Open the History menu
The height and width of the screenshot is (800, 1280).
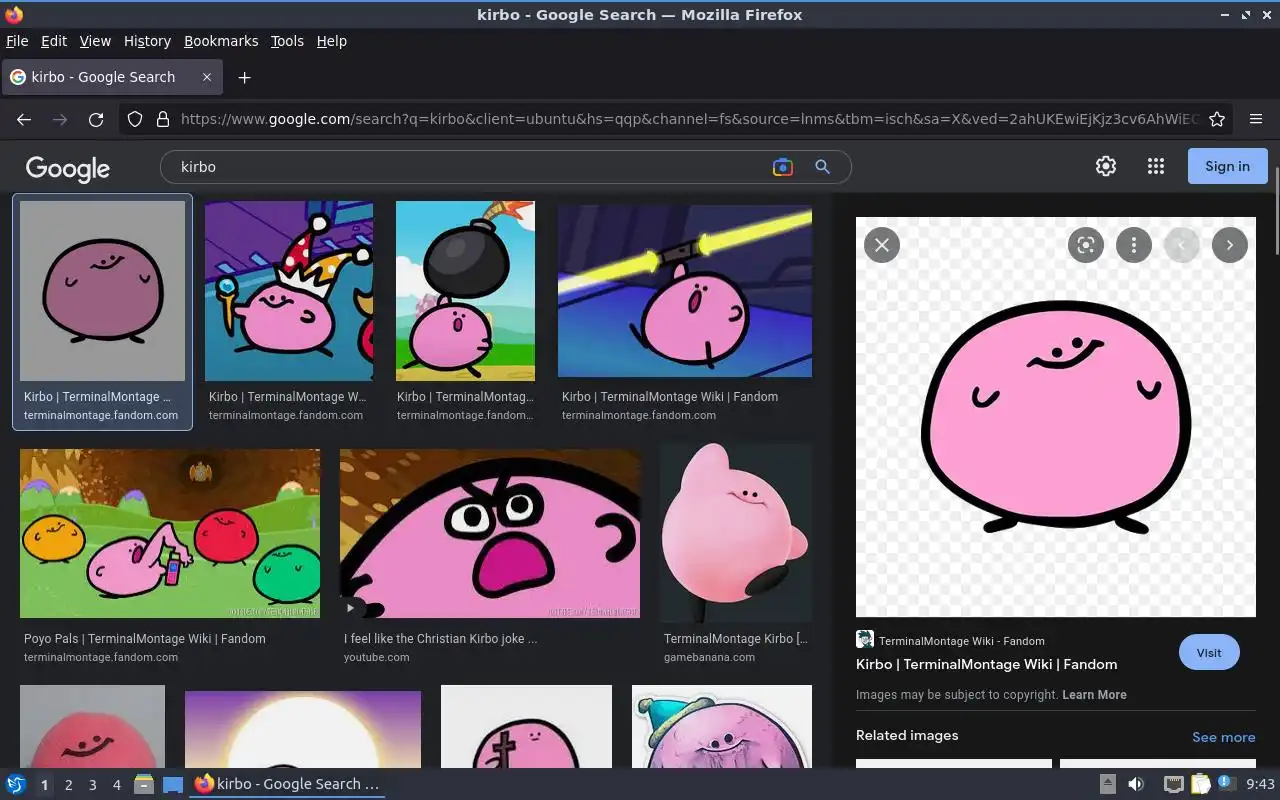tap(147, 41)
